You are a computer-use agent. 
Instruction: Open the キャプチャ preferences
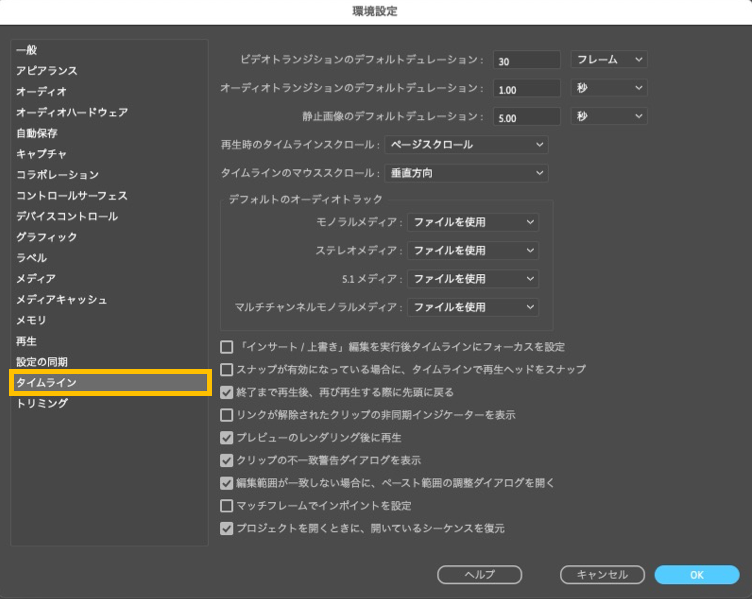click(x=41, y=153)
